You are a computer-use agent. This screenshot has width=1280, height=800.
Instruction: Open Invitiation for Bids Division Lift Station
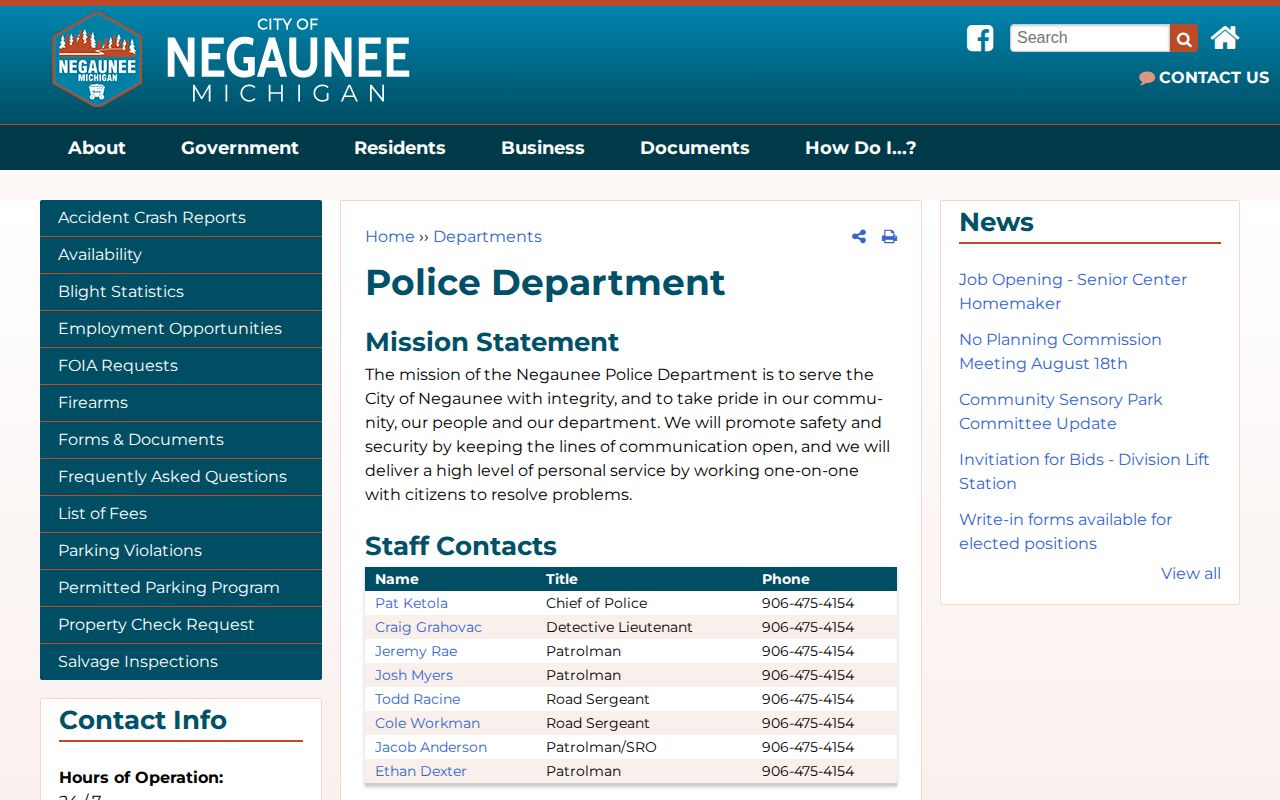click(1084, 472)
